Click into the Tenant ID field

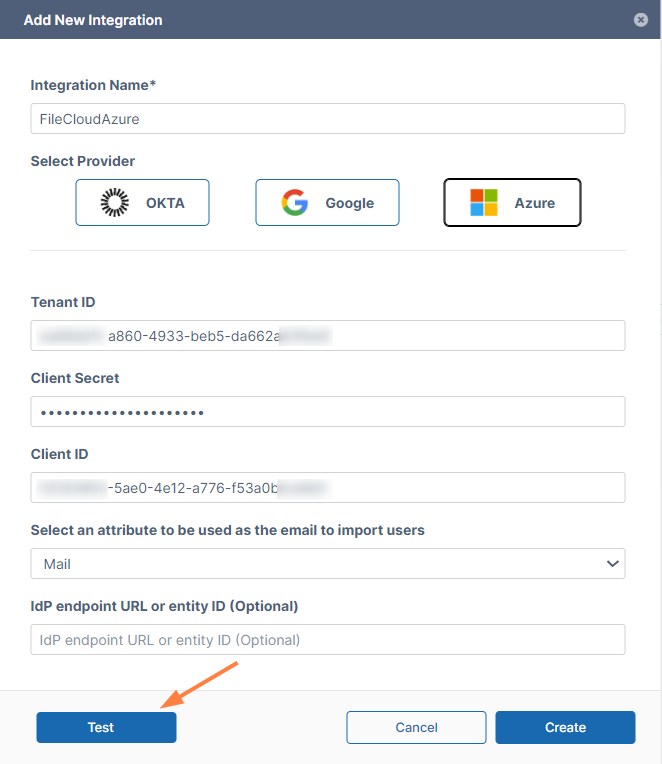pos(327,336)
